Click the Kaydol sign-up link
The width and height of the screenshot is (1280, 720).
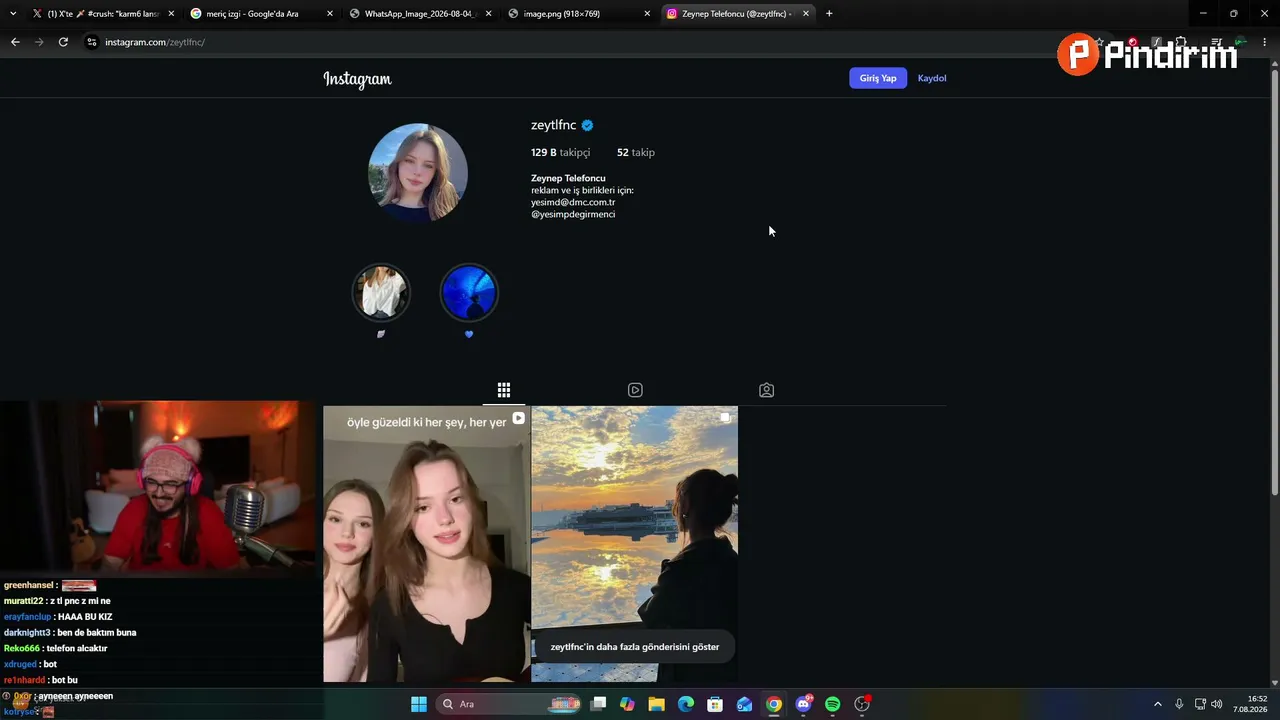[932, 78]
